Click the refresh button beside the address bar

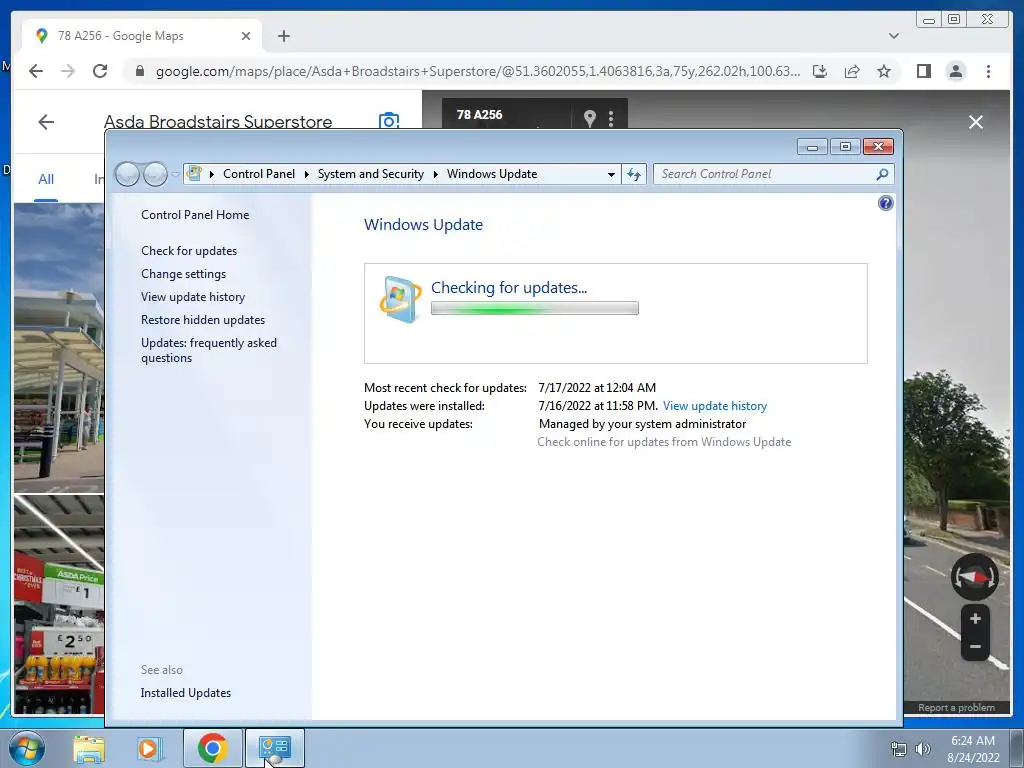[x=633, y=174]
